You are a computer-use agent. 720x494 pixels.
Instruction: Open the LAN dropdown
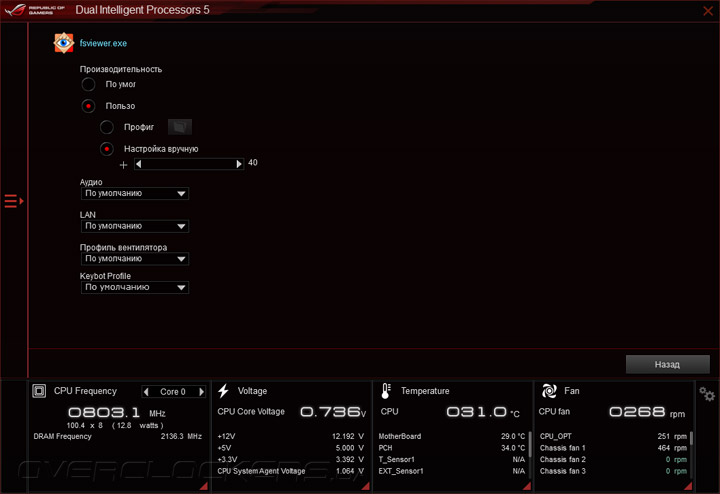135,226
